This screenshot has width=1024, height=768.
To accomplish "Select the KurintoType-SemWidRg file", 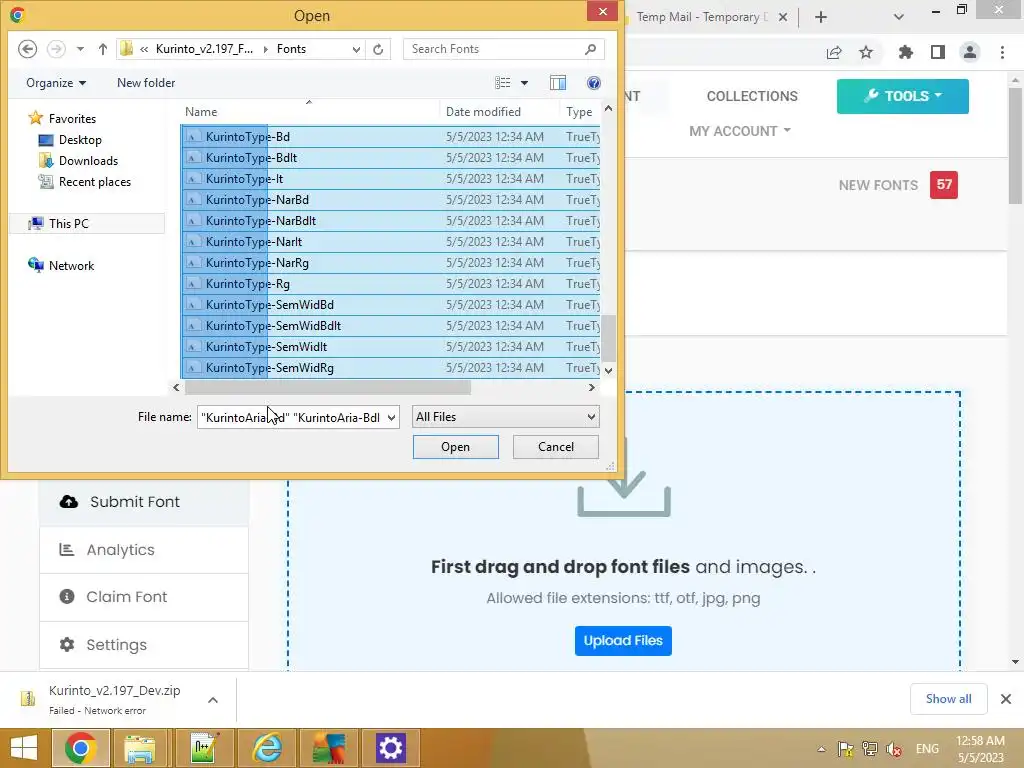I will (390, 367).
